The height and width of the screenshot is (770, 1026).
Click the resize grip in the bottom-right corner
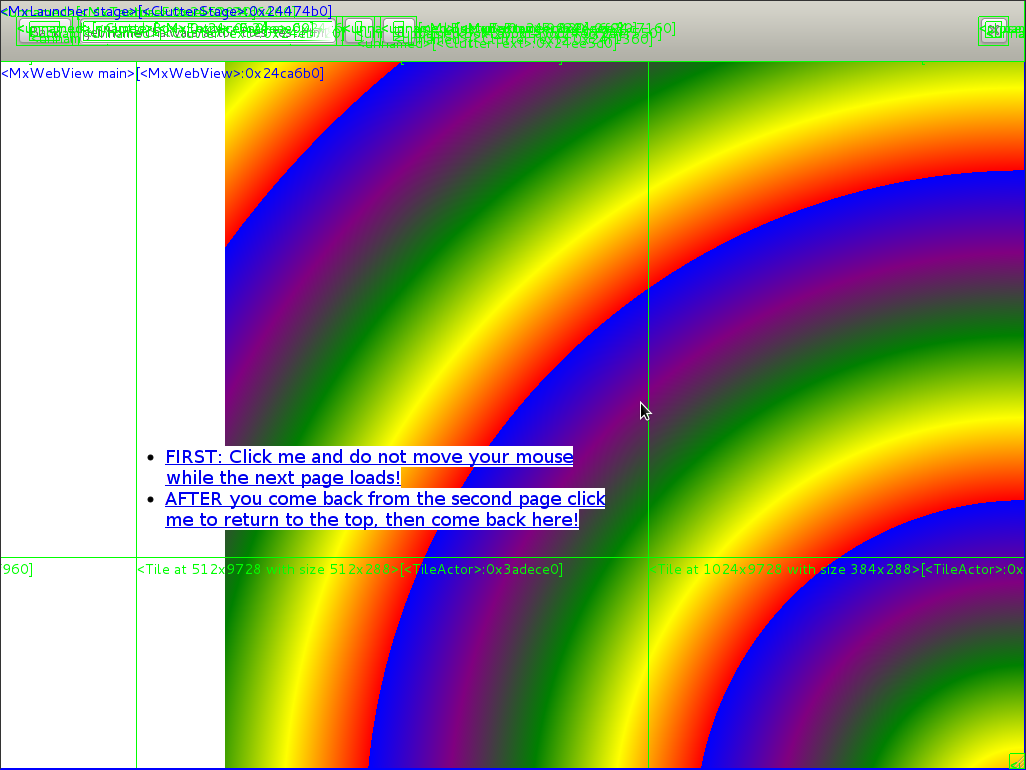pos(1016,761)
